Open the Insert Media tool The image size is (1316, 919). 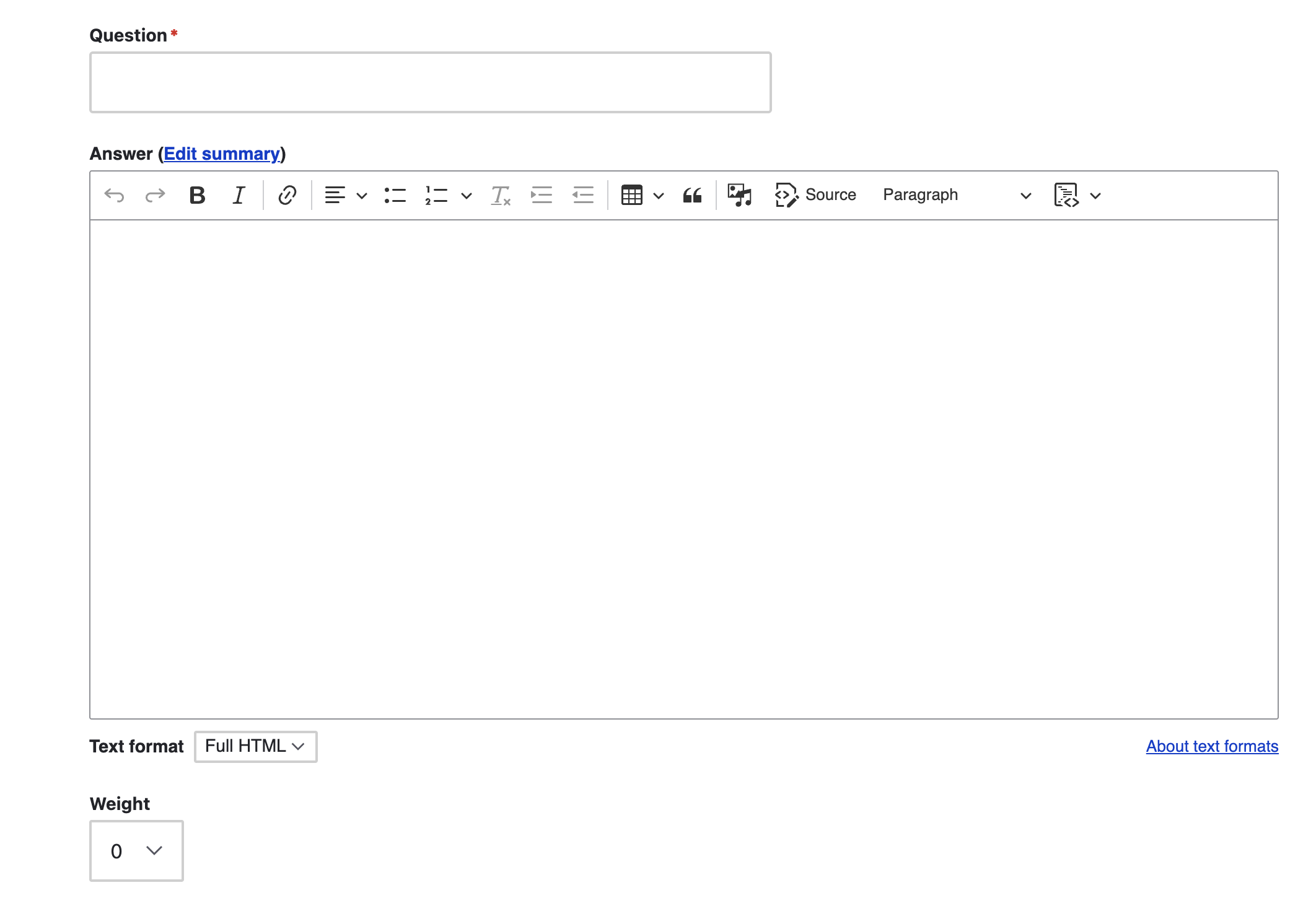pos(739,195)
